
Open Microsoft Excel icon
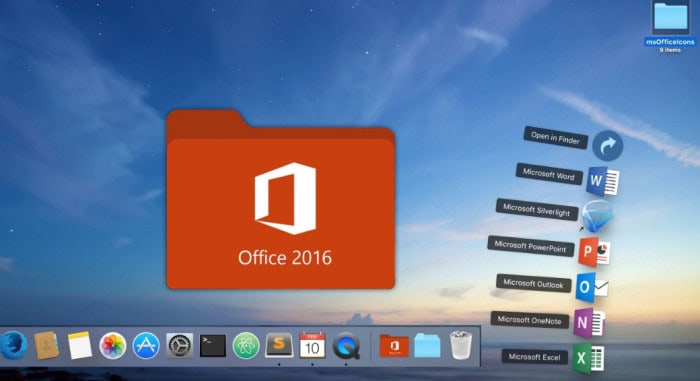(x=589, y=358)
